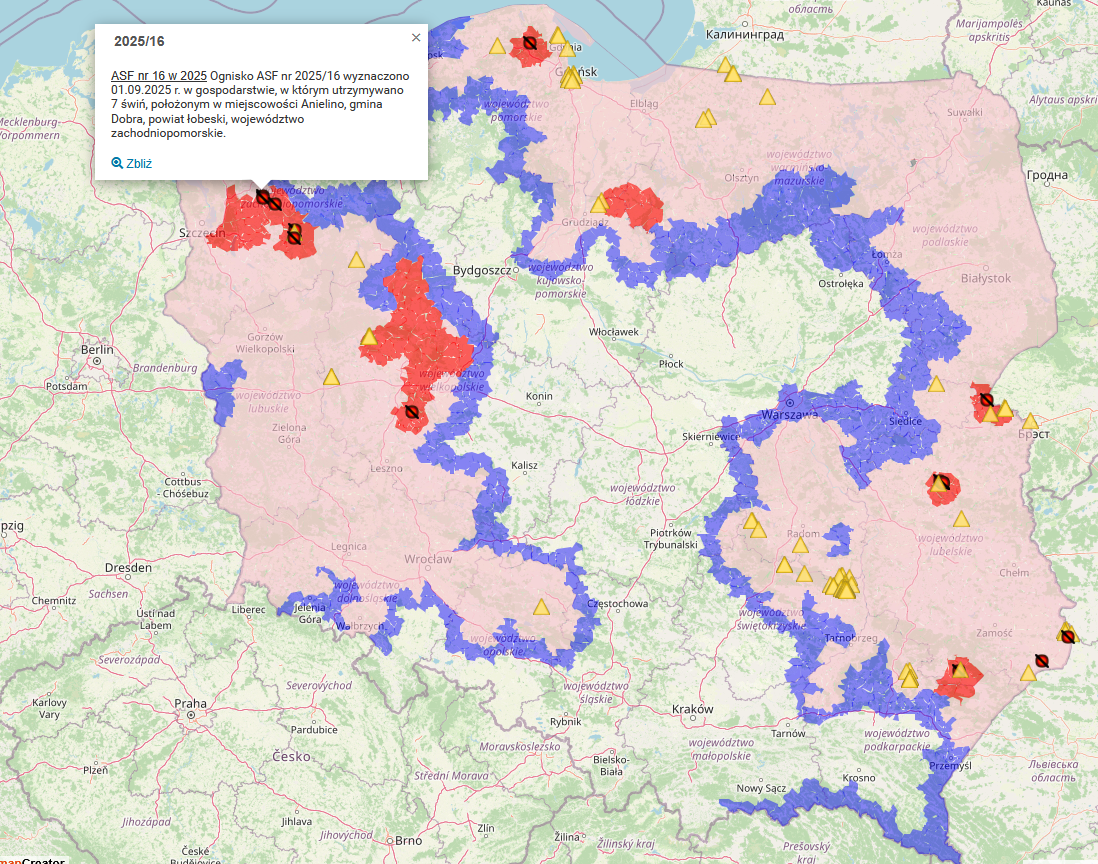Image resolution: width=1098 pixels, height=864 pixels.
Task: Click the yellow triangle east of Gorzów Wielkopolski
Action: [x=331, y=377]
